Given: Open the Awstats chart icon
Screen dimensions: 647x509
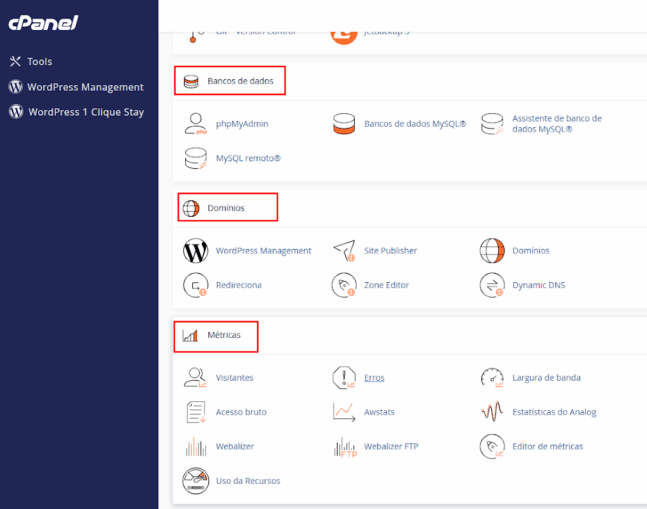Looking at the screenshot, I should point(344,411).
